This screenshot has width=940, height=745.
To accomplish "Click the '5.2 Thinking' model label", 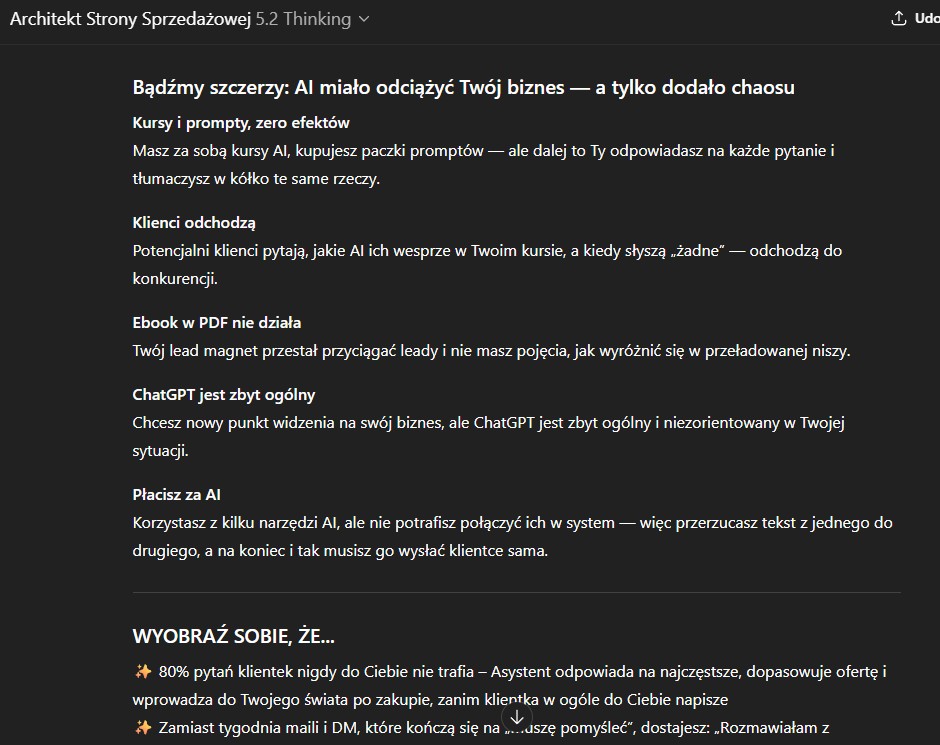I will 303,19.
